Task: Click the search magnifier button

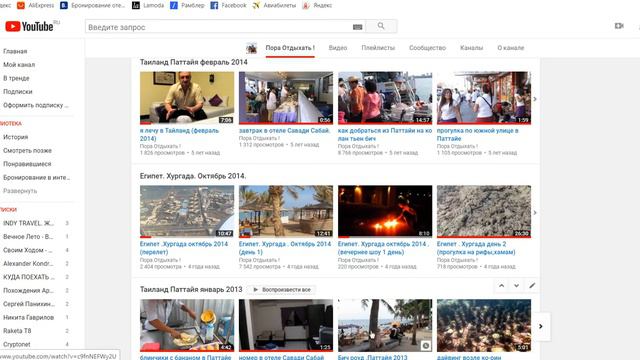Action: pyautogui.click(x=381, y=26)
